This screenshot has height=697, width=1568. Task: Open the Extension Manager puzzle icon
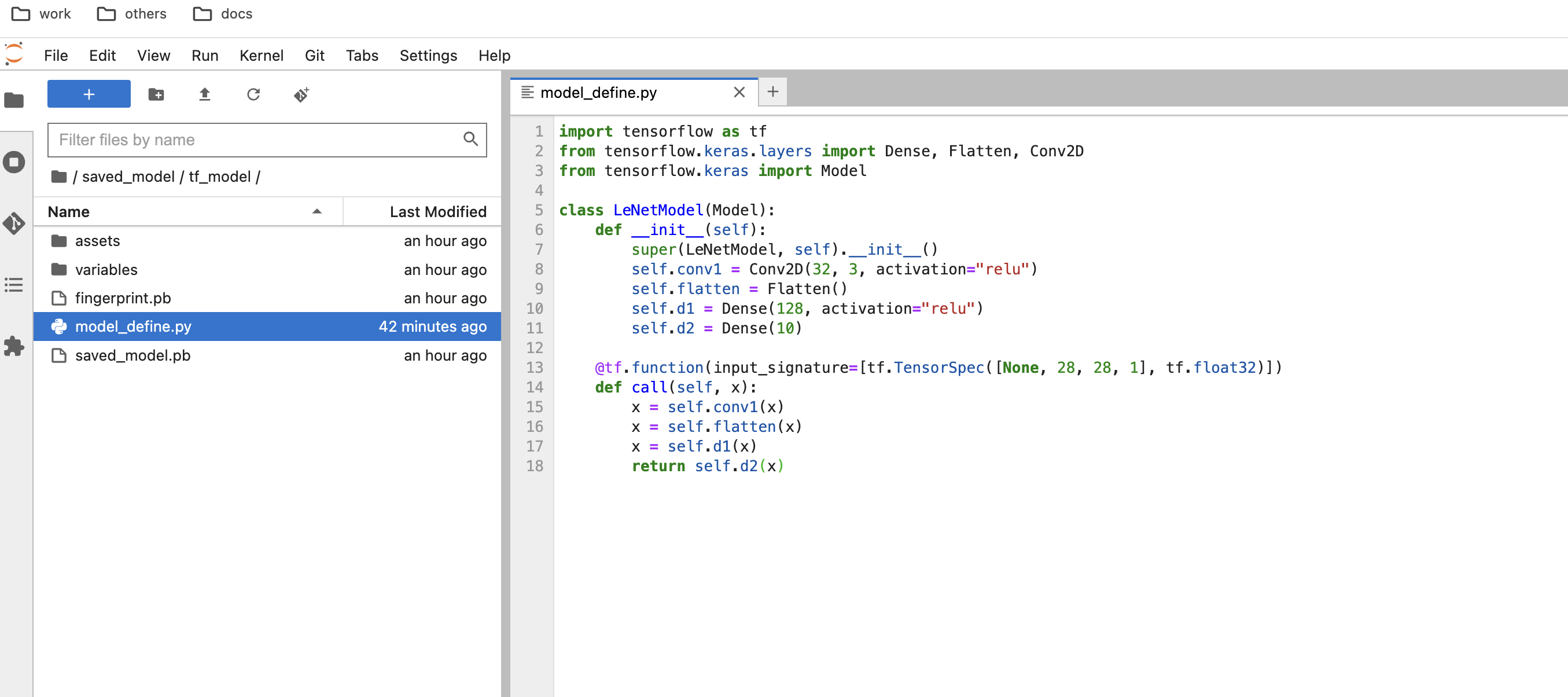14,346
